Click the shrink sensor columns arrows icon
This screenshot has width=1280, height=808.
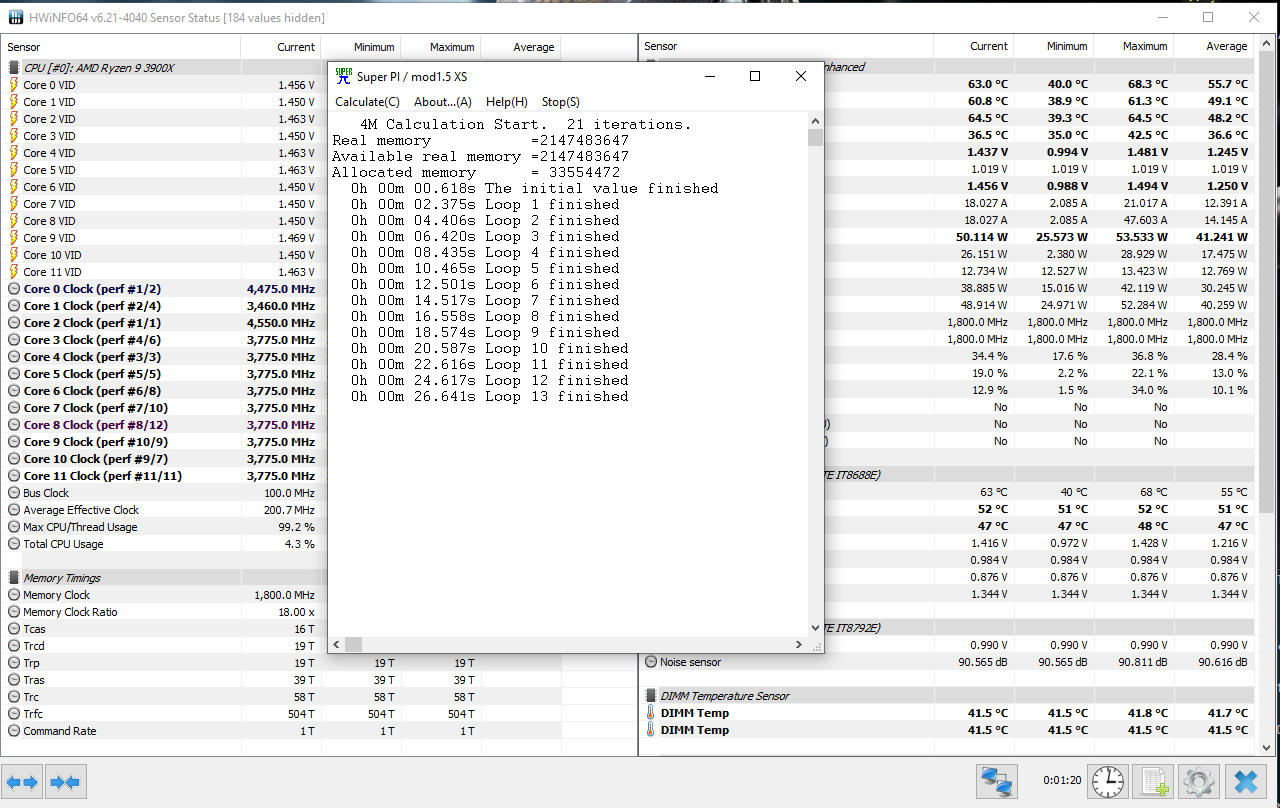pos(66,781)
